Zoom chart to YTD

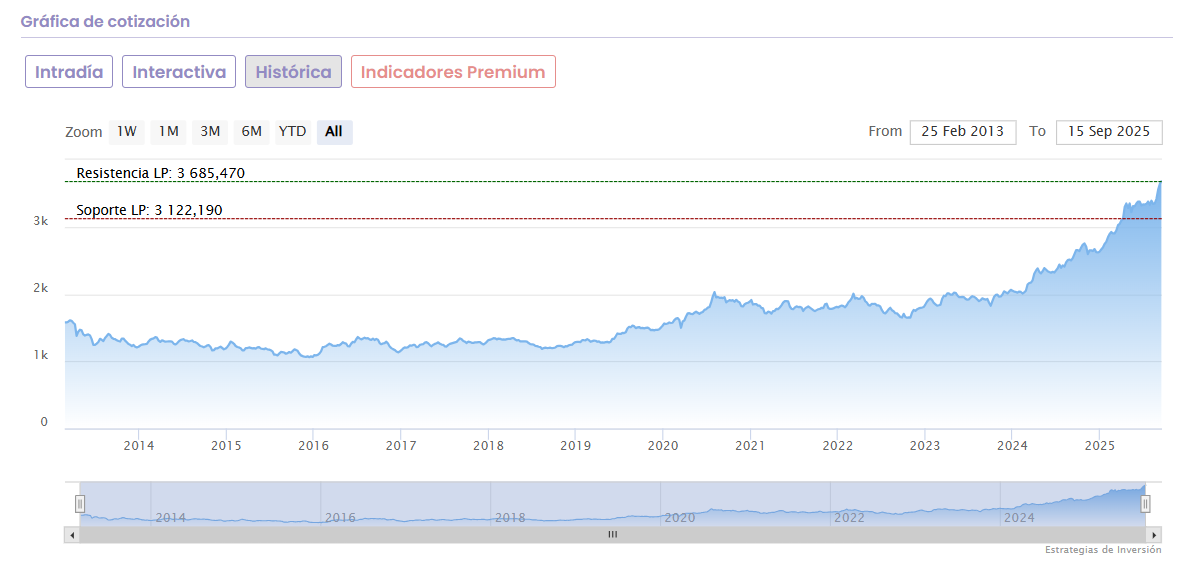(292, 132)
